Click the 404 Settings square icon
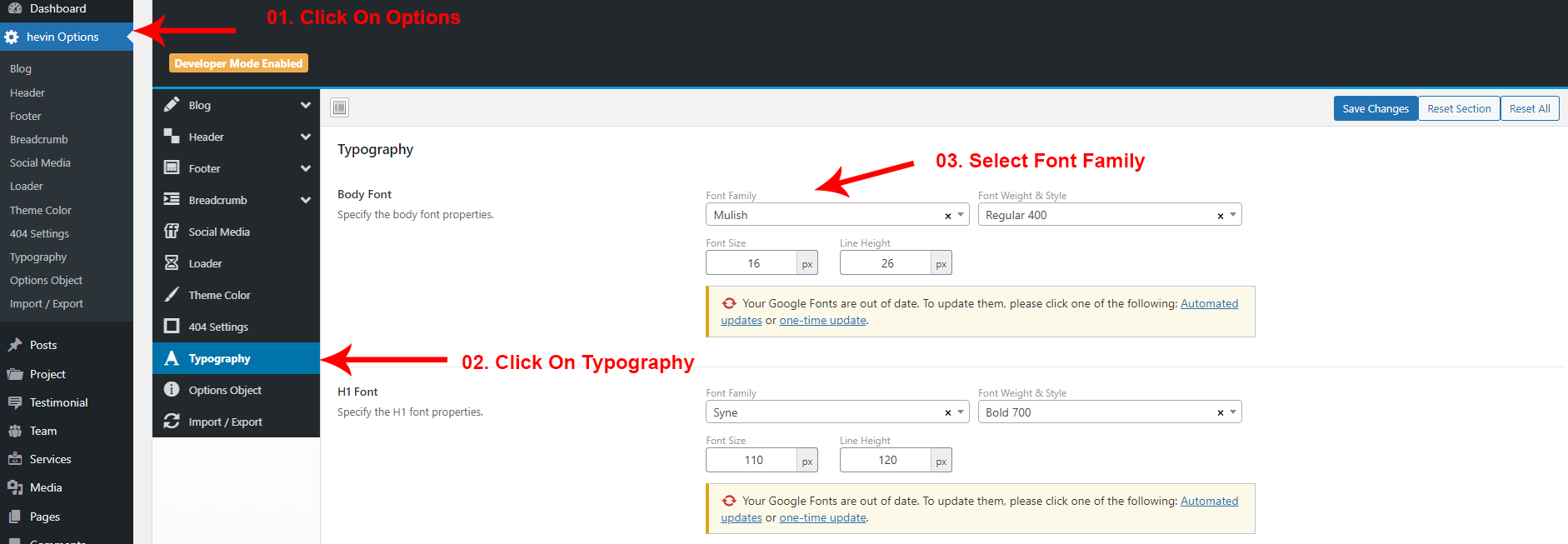Image resolution: width=1568 pixels, height=544 pixels. (172, 327)
